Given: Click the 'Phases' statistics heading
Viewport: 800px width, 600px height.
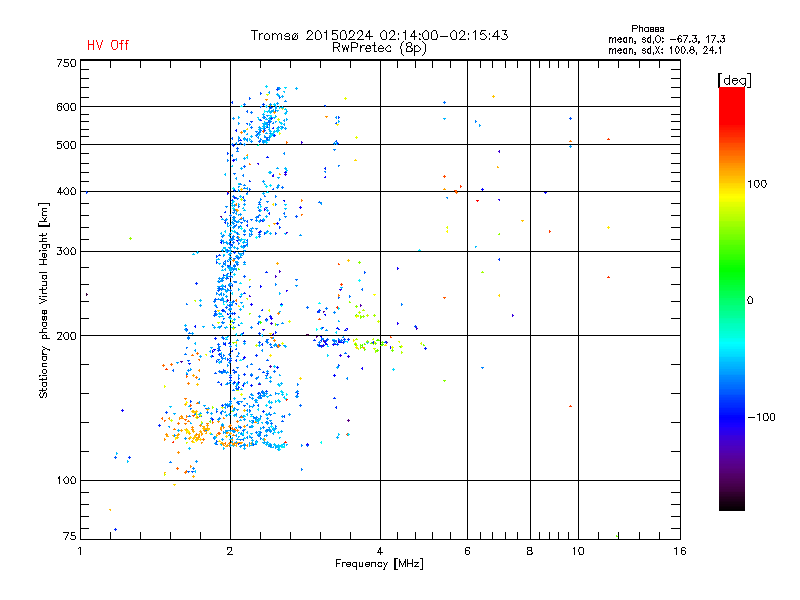Looking at the screenshot, I should coord(647,29).
